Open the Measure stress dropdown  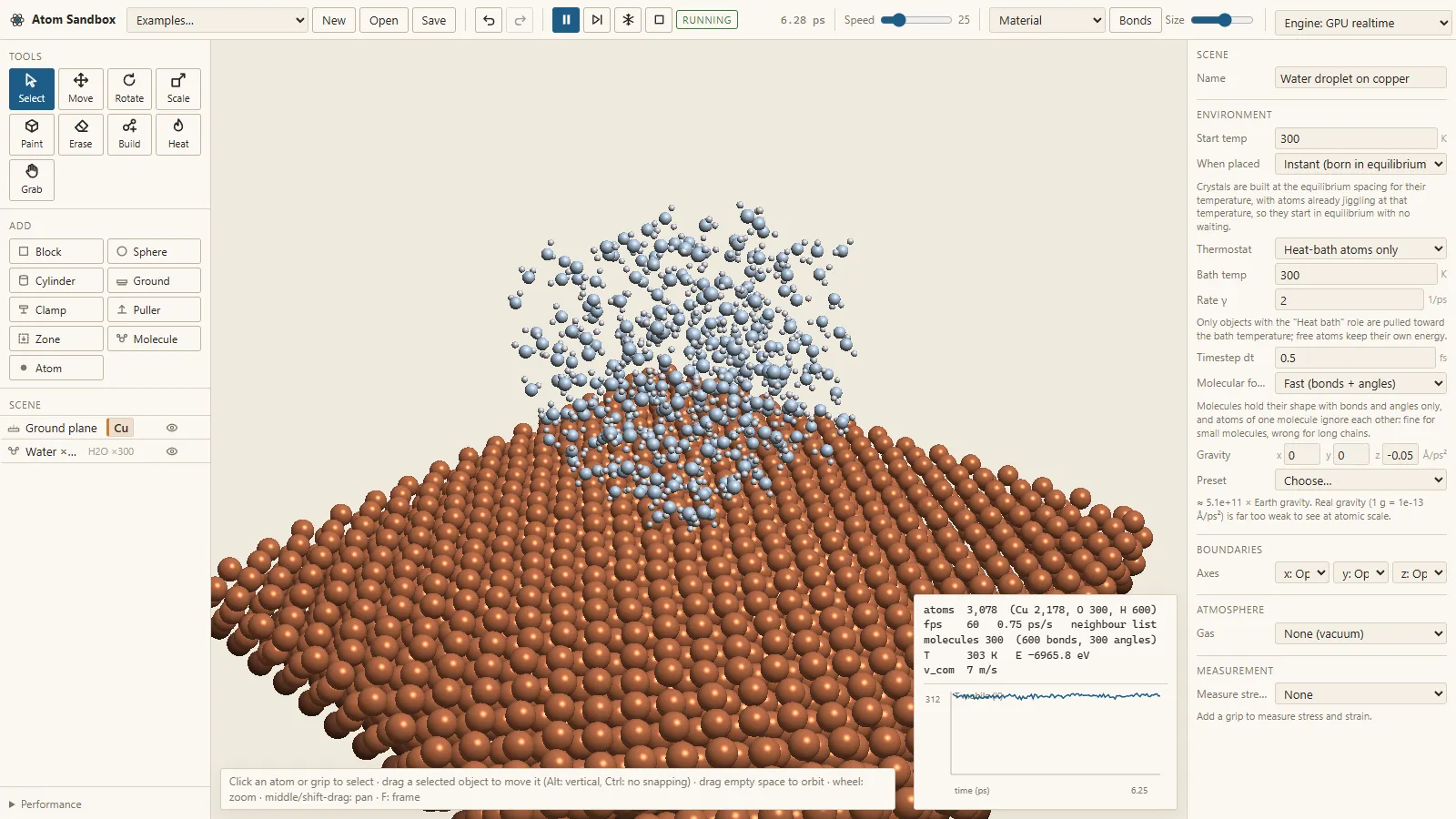[1360, 694]
